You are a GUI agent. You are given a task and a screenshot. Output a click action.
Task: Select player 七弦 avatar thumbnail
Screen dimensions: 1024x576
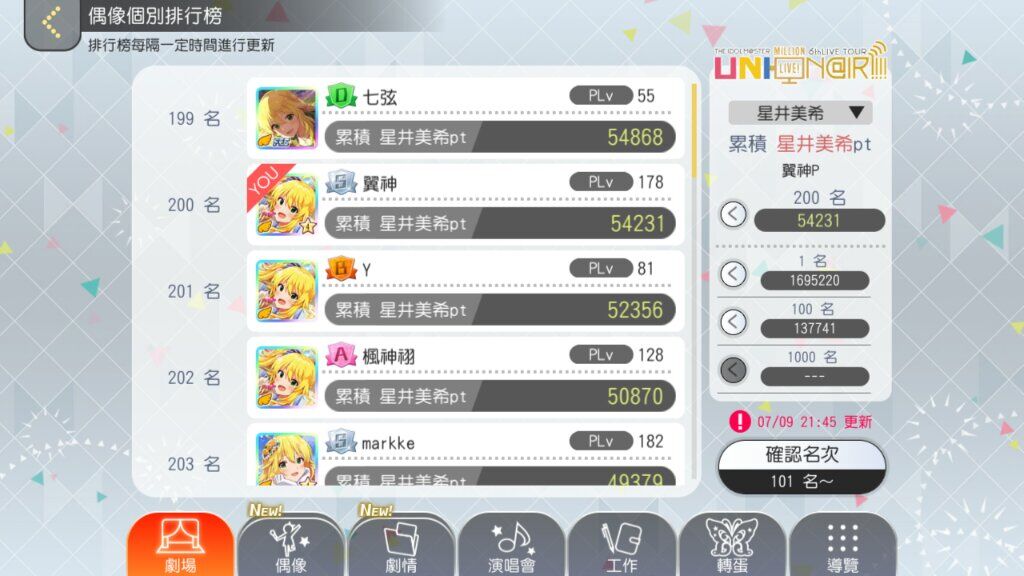[x=286, y=119]
